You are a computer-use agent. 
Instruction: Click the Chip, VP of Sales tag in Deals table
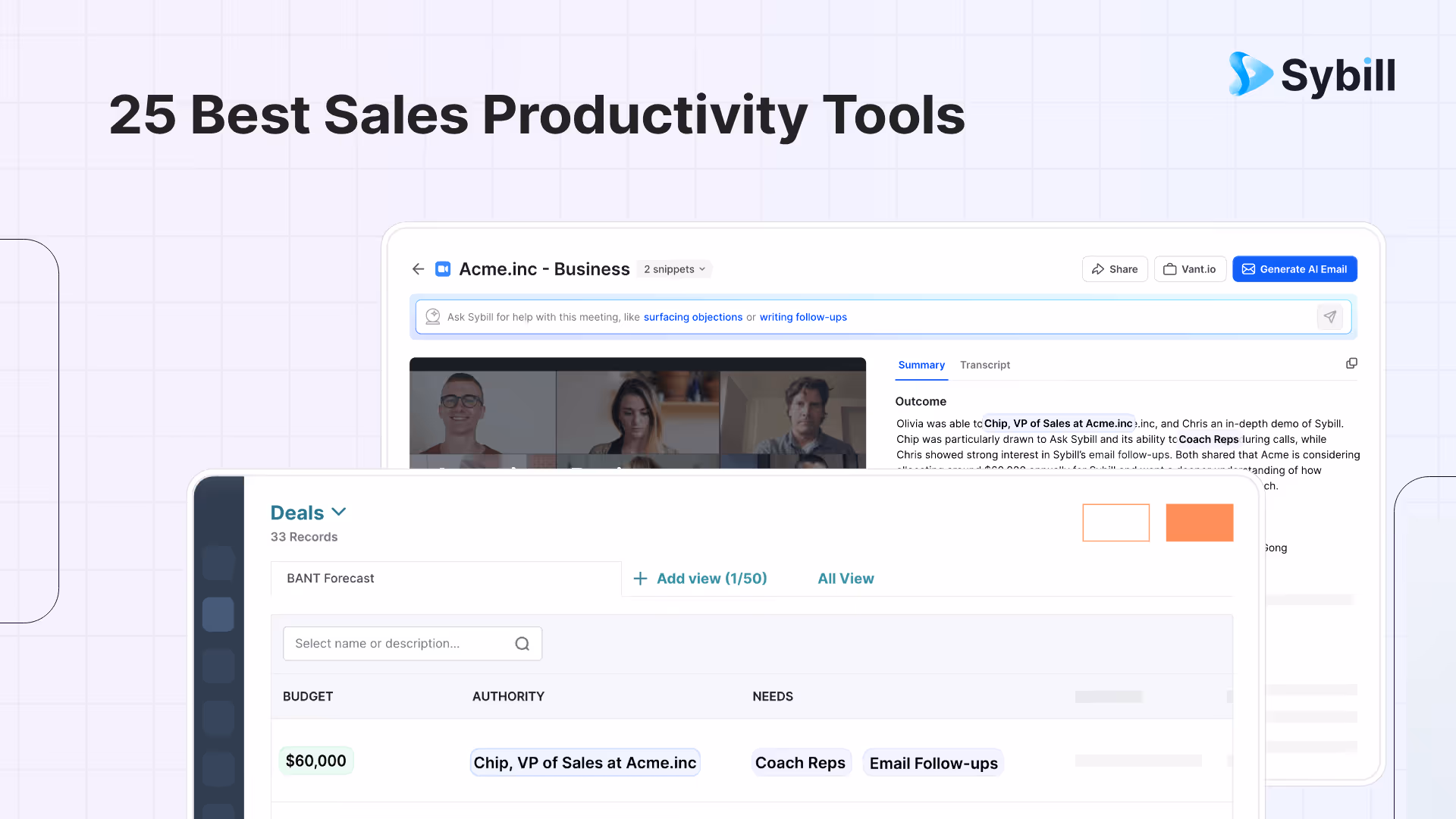coord(585,763)
